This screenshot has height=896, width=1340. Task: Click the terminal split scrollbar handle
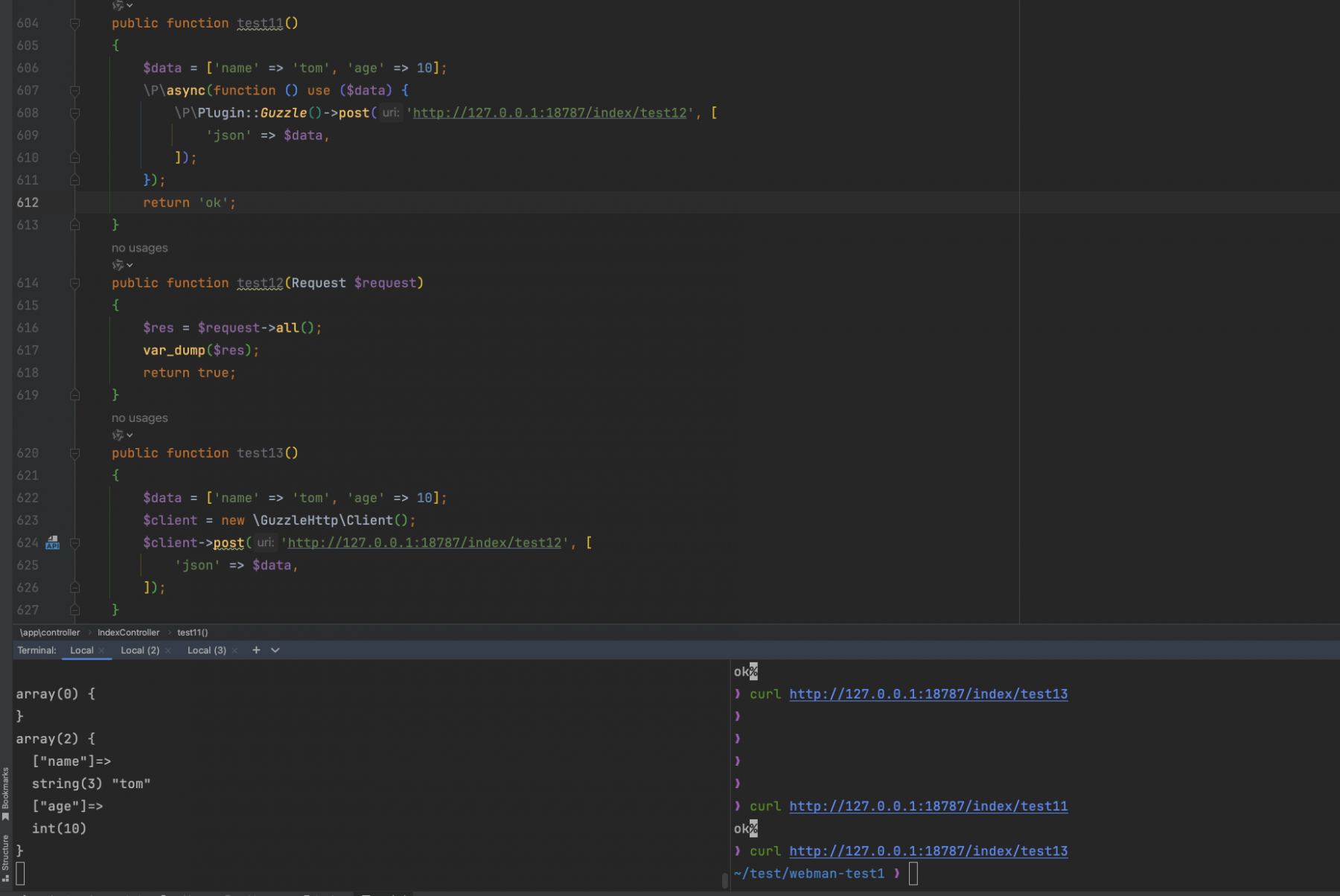click(x=725, y=880)
